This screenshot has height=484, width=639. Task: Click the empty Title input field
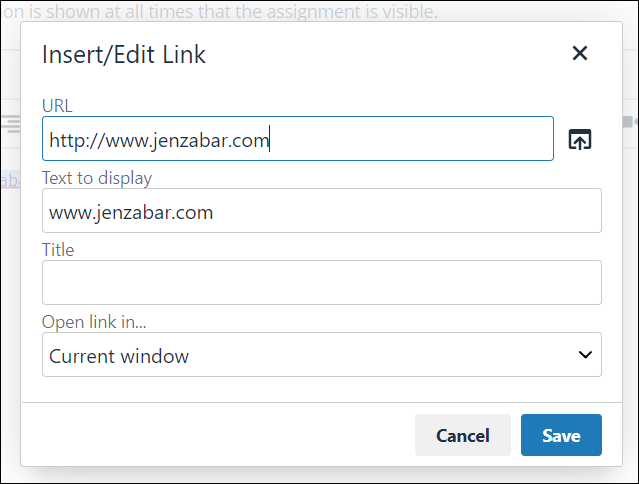[x=322, y=282]
